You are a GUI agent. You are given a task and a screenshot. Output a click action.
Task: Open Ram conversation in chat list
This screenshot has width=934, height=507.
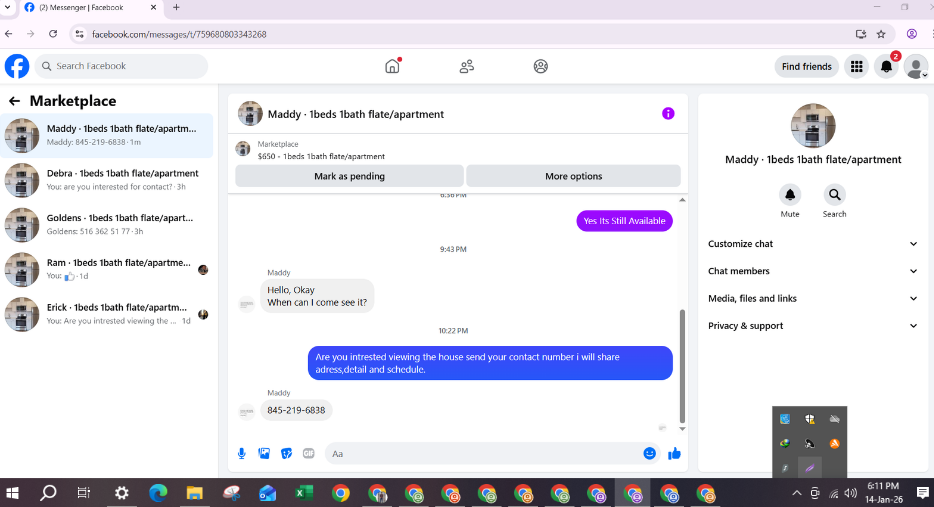pyautogui.click(x=107, y=269)
